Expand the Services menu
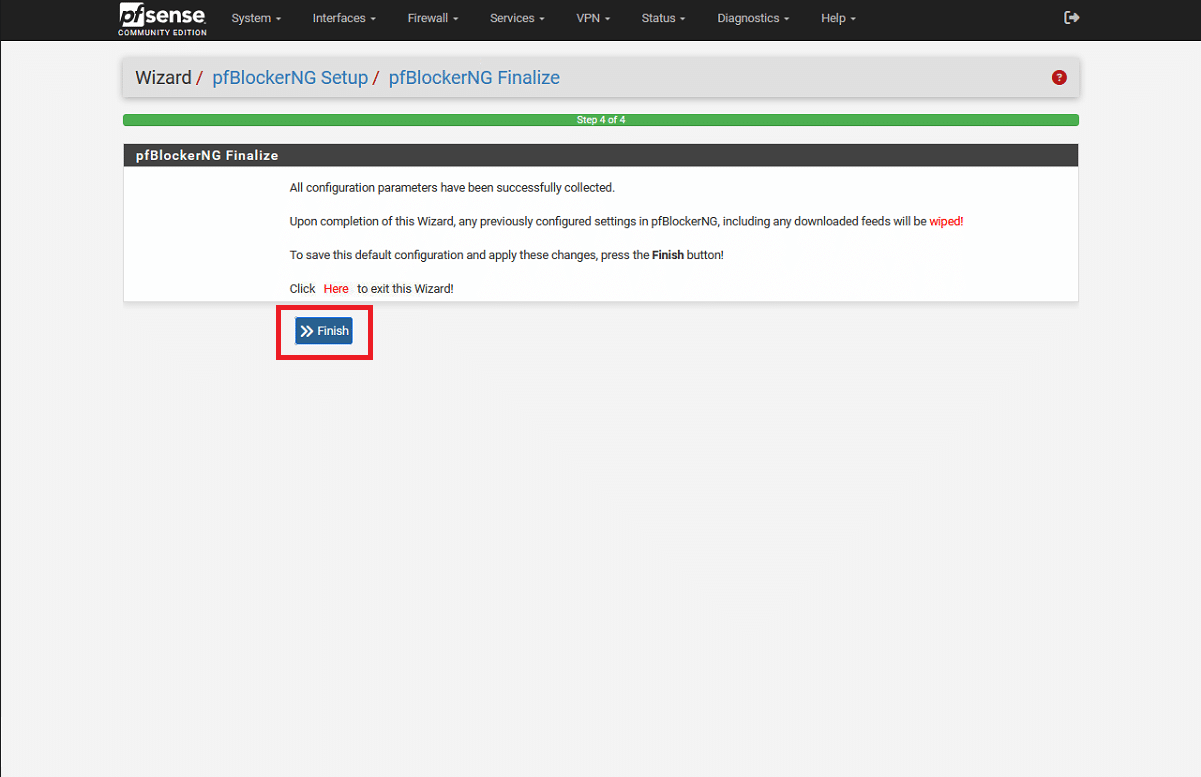Viewport: 1201px width, 777px height. click(x=517, y=18)
